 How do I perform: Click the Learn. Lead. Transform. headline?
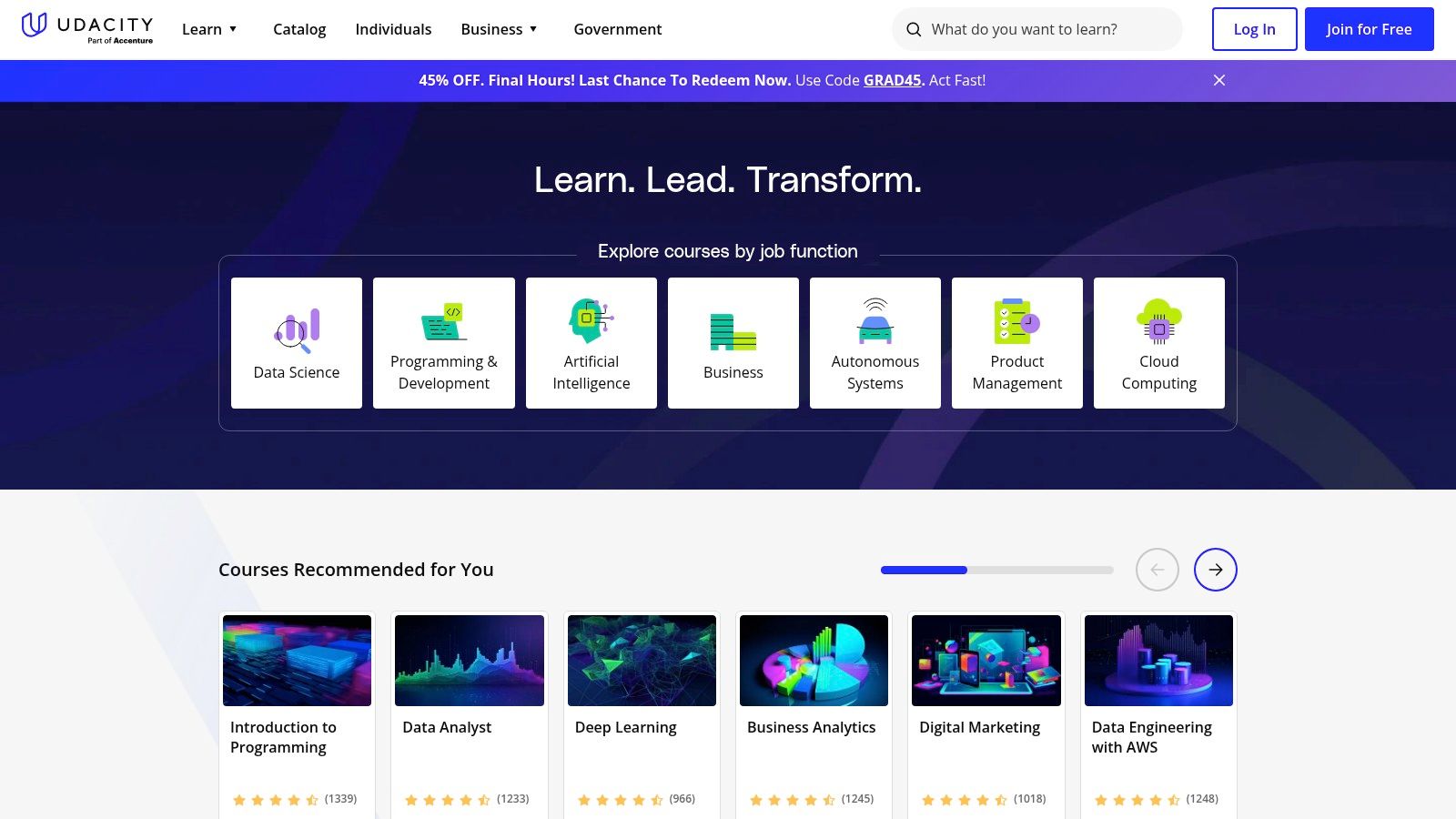(728, 179)
